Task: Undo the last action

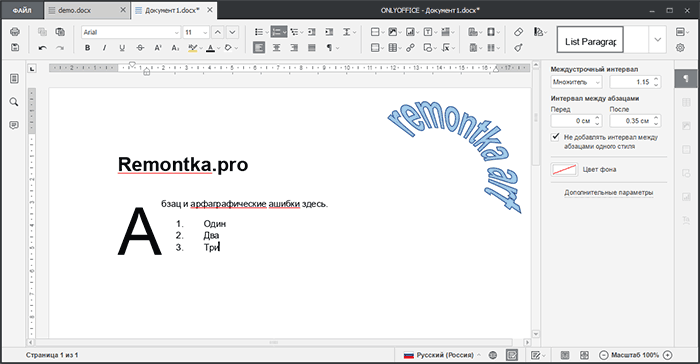Action: click(42, 48)
